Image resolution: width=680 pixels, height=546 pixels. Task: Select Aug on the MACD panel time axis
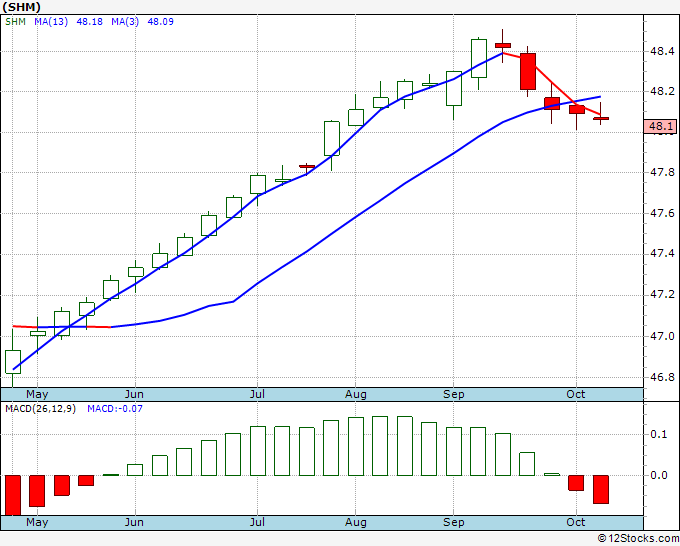356,522
